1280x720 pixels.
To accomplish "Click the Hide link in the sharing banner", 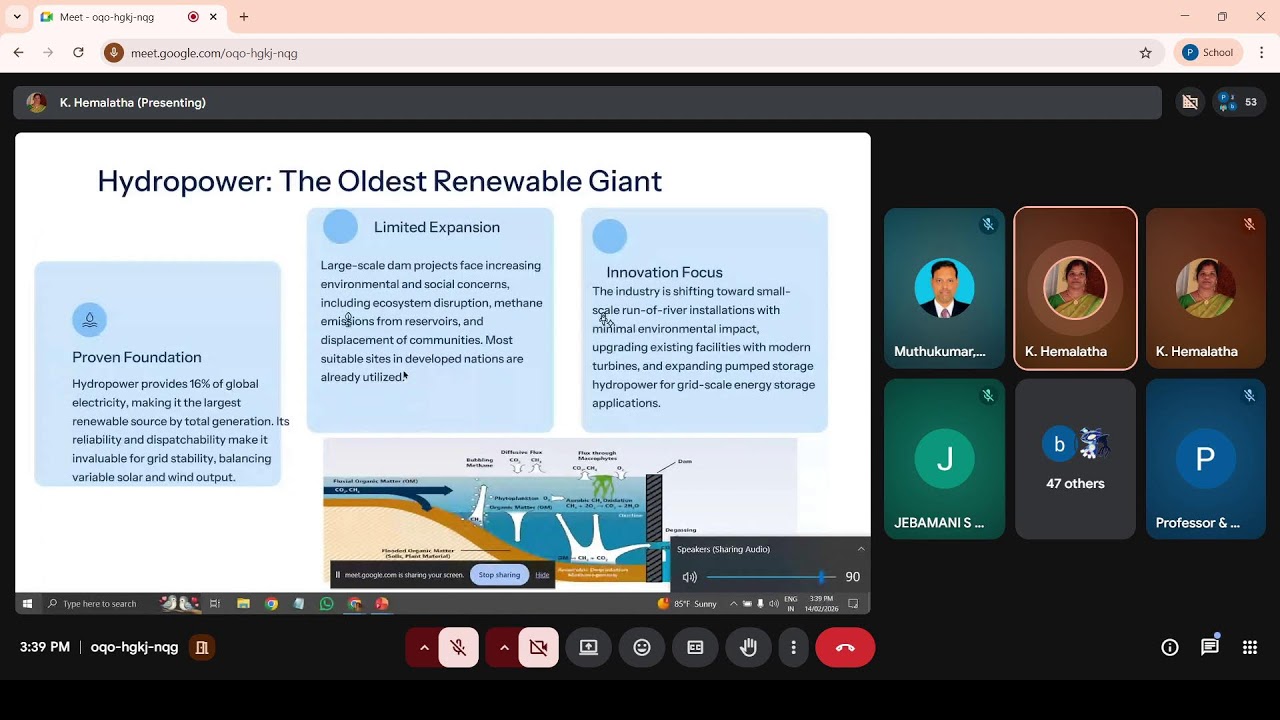I will click(x=542, y=575).
